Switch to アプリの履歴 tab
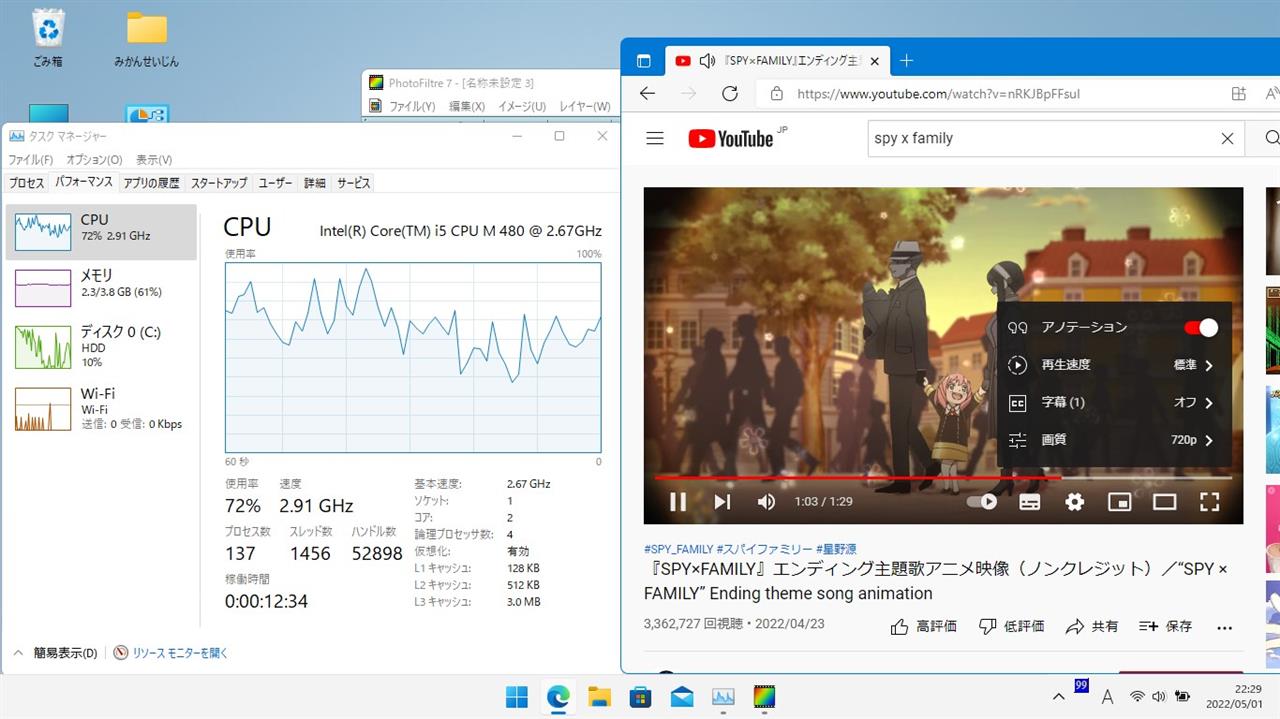 click(151, 183)
